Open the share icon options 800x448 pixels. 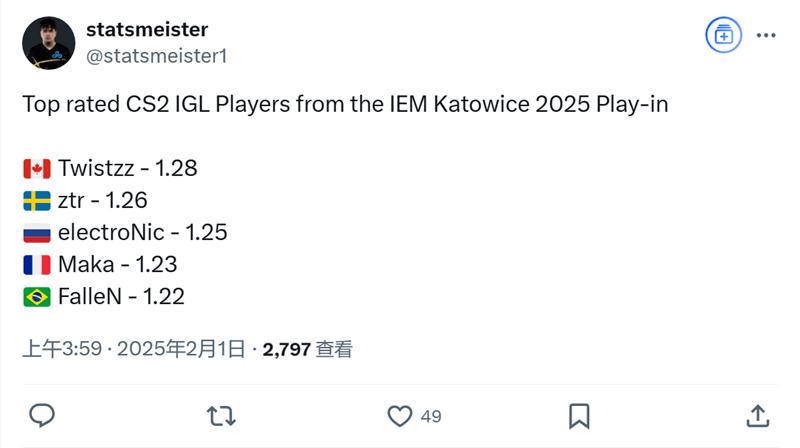[x=758, y=415]
